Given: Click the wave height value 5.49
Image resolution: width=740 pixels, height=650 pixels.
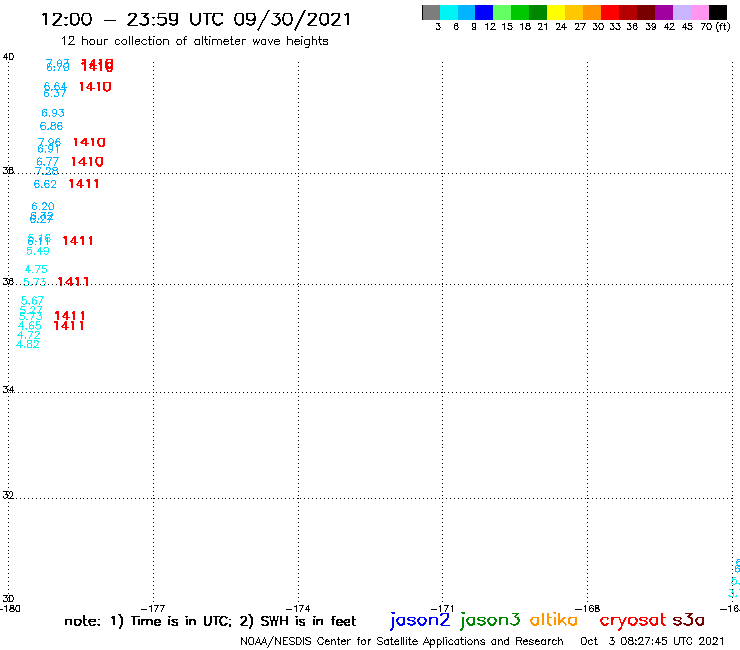Looking at the screenshot, I should (38, 251).
